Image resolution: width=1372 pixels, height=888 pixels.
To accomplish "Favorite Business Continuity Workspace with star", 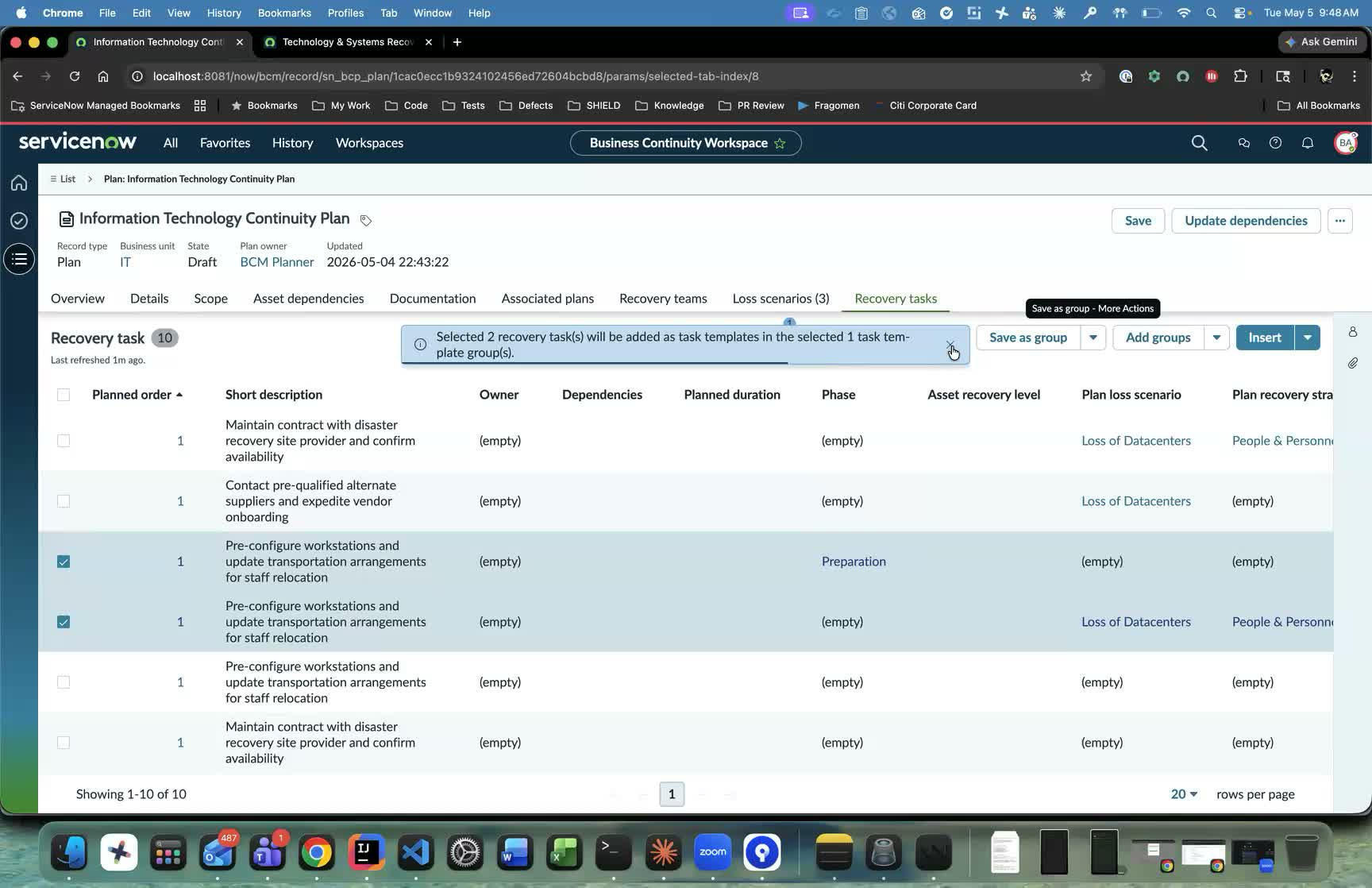I will 780,144.
